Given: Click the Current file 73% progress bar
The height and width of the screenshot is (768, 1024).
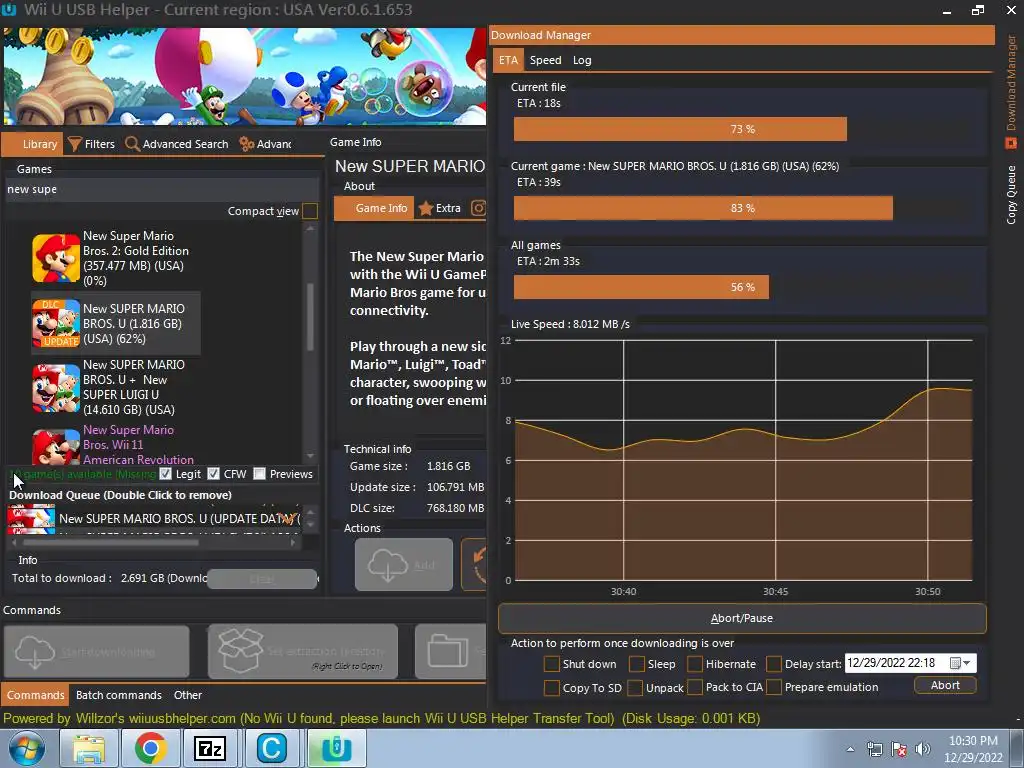Looking at the screenshot, I should [743, 129].
